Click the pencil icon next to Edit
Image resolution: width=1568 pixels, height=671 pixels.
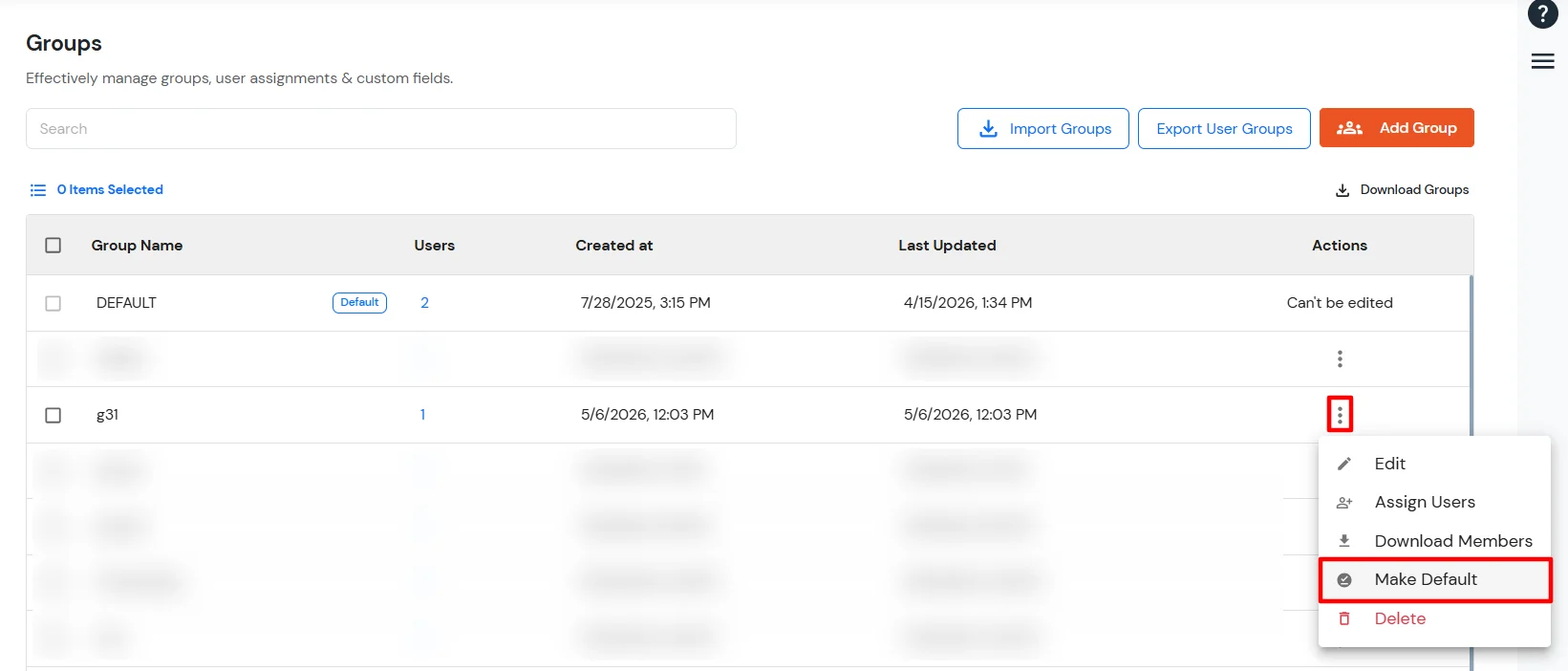coord(1344,464)
